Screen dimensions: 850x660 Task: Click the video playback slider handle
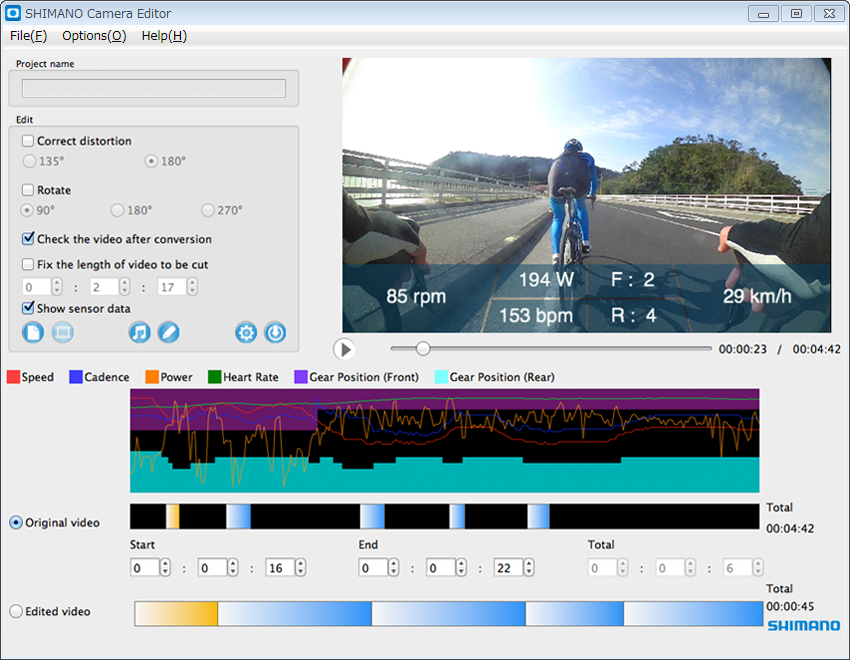tap(423, 348)
